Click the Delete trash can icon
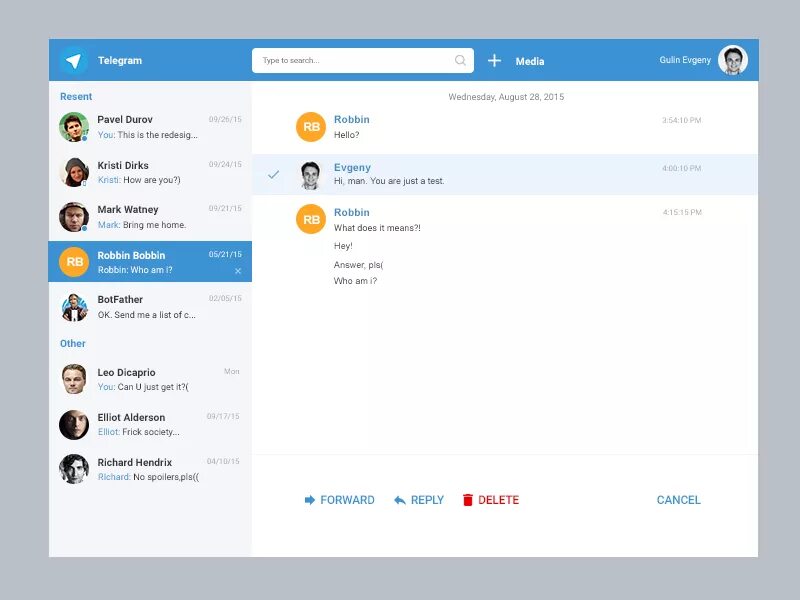 tap(467, 500)
